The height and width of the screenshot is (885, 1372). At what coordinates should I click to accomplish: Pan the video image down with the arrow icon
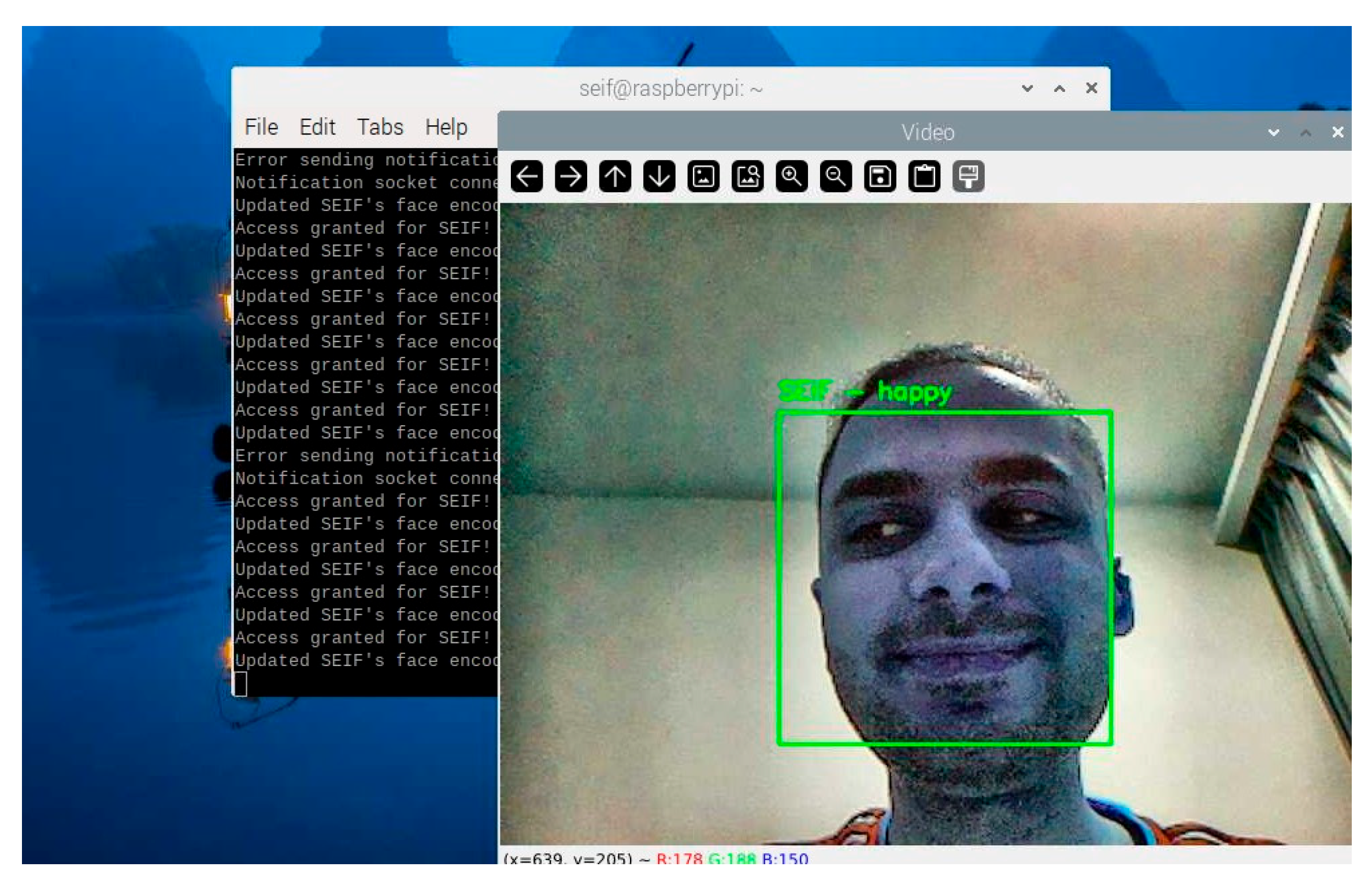pyautogui.click(x=659, y=176)
